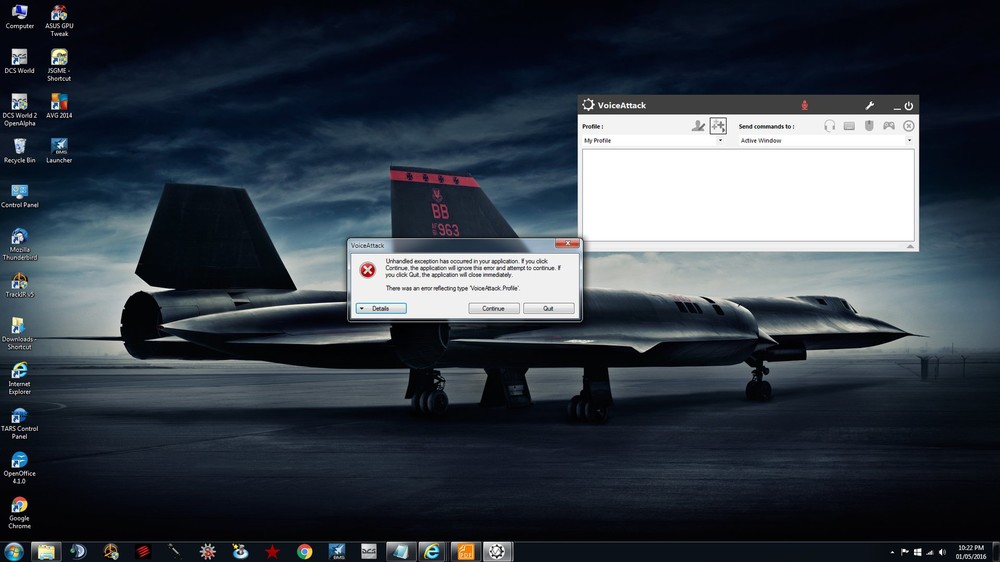Open TeamSpeak from the taskbar
1000x562 pixels.
click(x=78, y=551)
